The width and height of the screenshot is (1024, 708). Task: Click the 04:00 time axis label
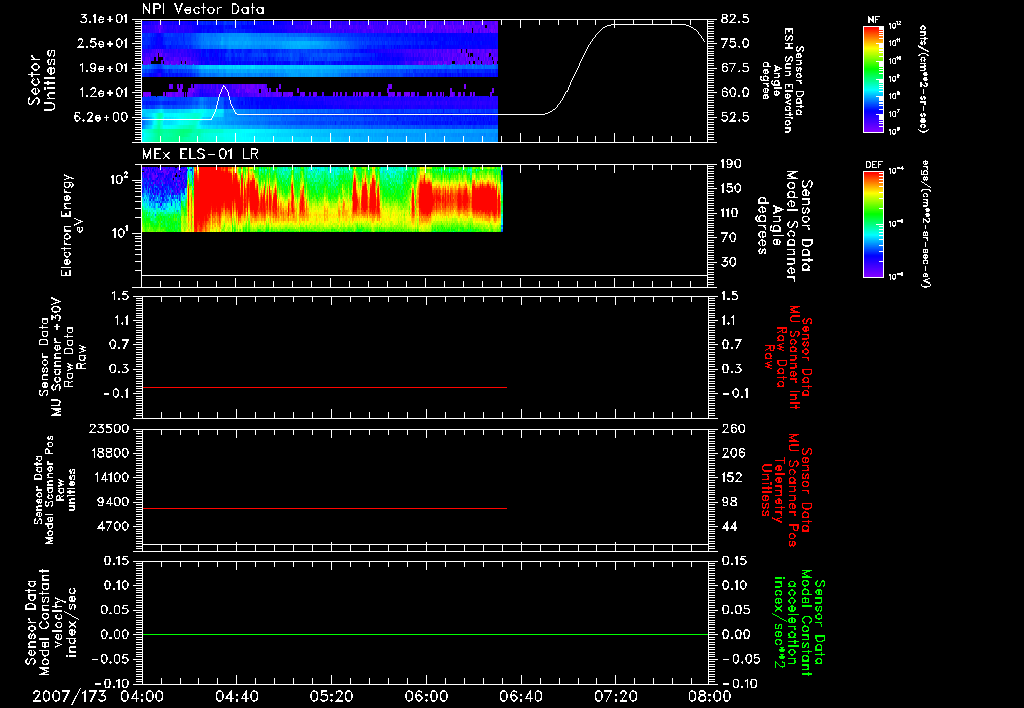coord(142,696)
